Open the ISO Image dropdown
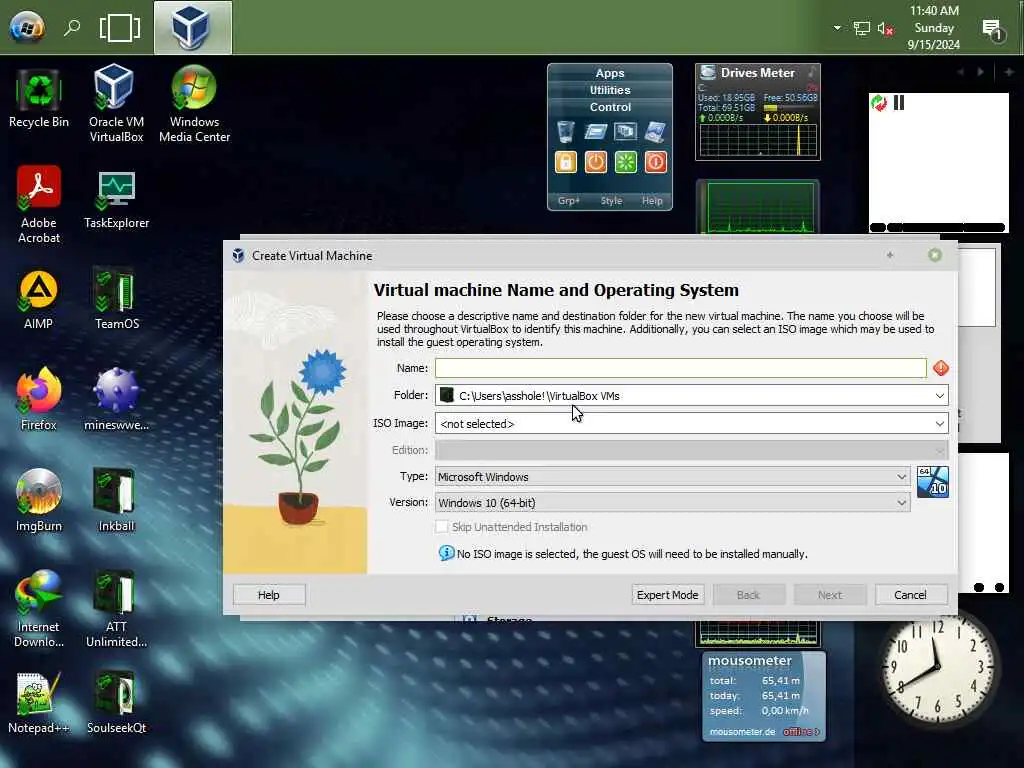Screen dimensions: 1024x768 [x=939, y=424]
